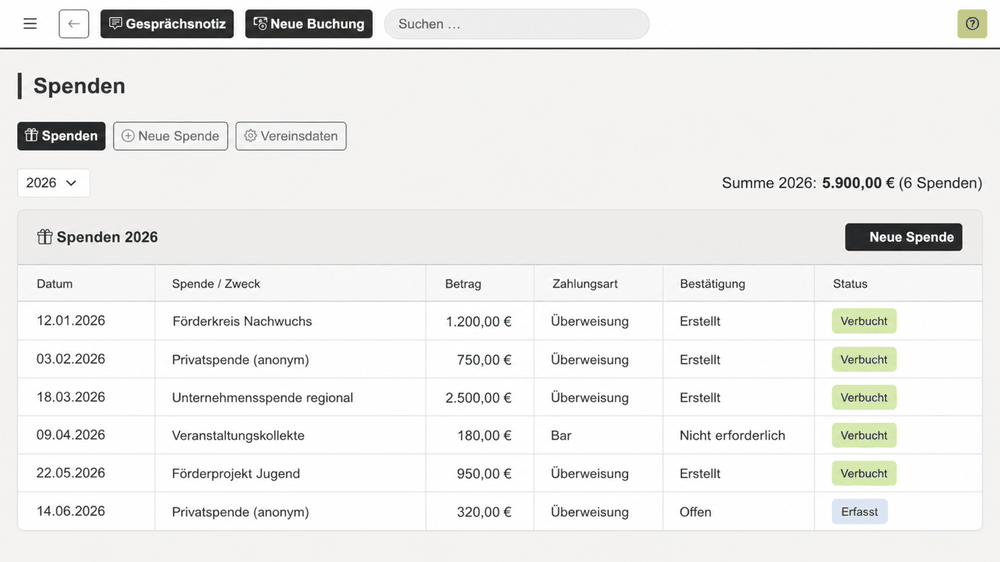Click the Spenden page heading

click(79, 86)
